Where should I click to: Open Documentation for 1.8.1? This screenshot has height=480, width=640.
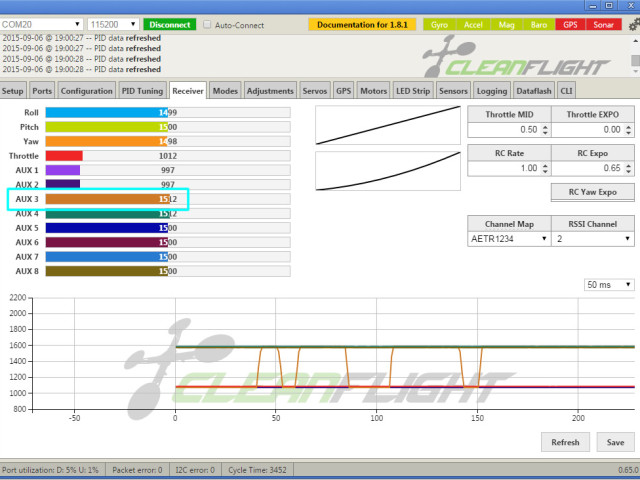(362, 24)
